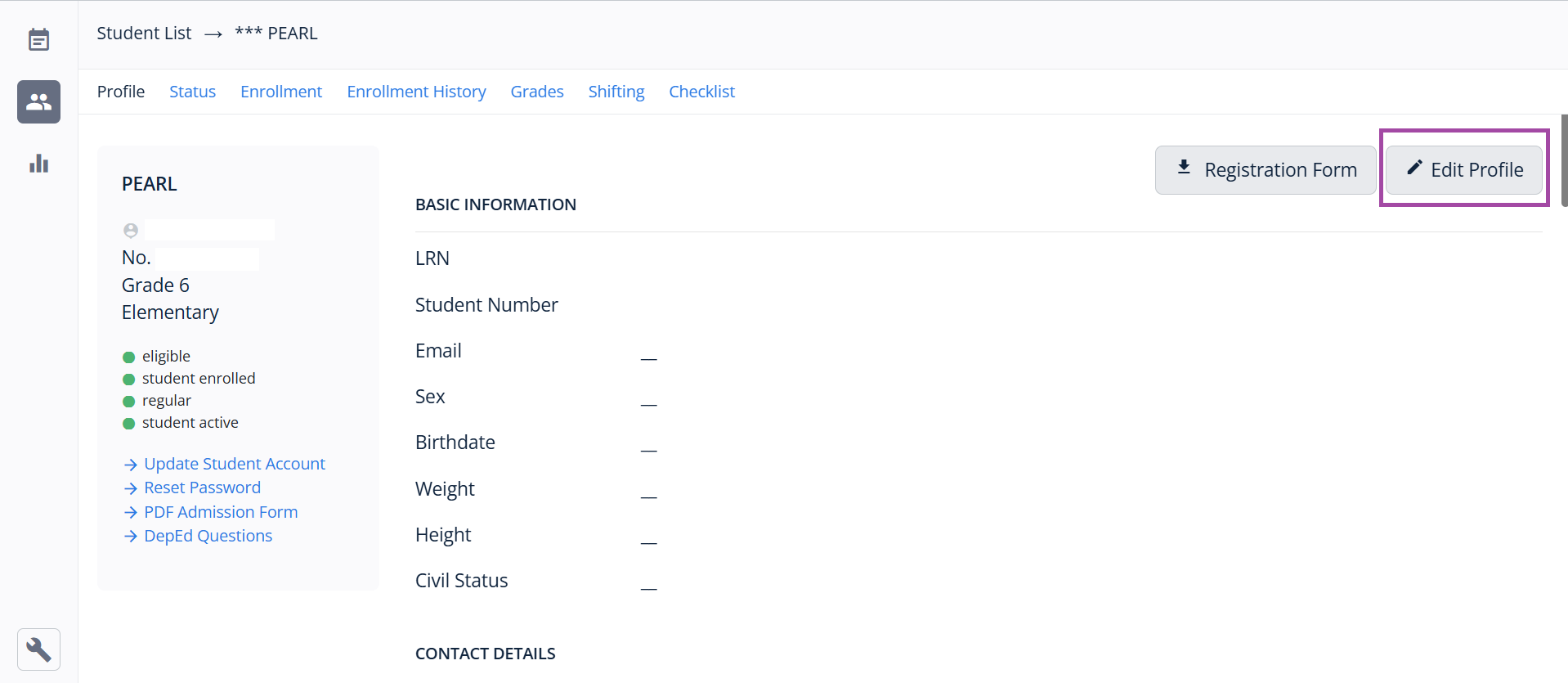This screenshot has width=1568, height=683.
Task: Click the Reset Password link
Action: click(202, 488)
